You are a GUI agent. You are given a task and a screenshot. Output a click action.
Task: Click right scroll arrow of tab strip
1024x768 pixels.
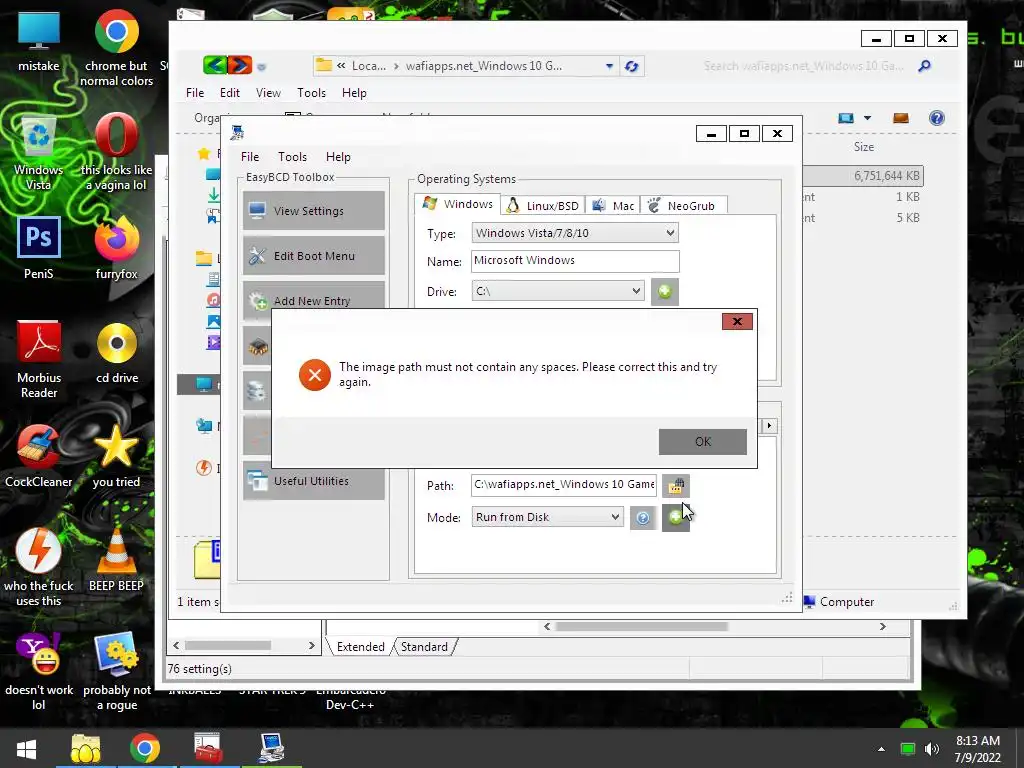click(x=769, y=426)
